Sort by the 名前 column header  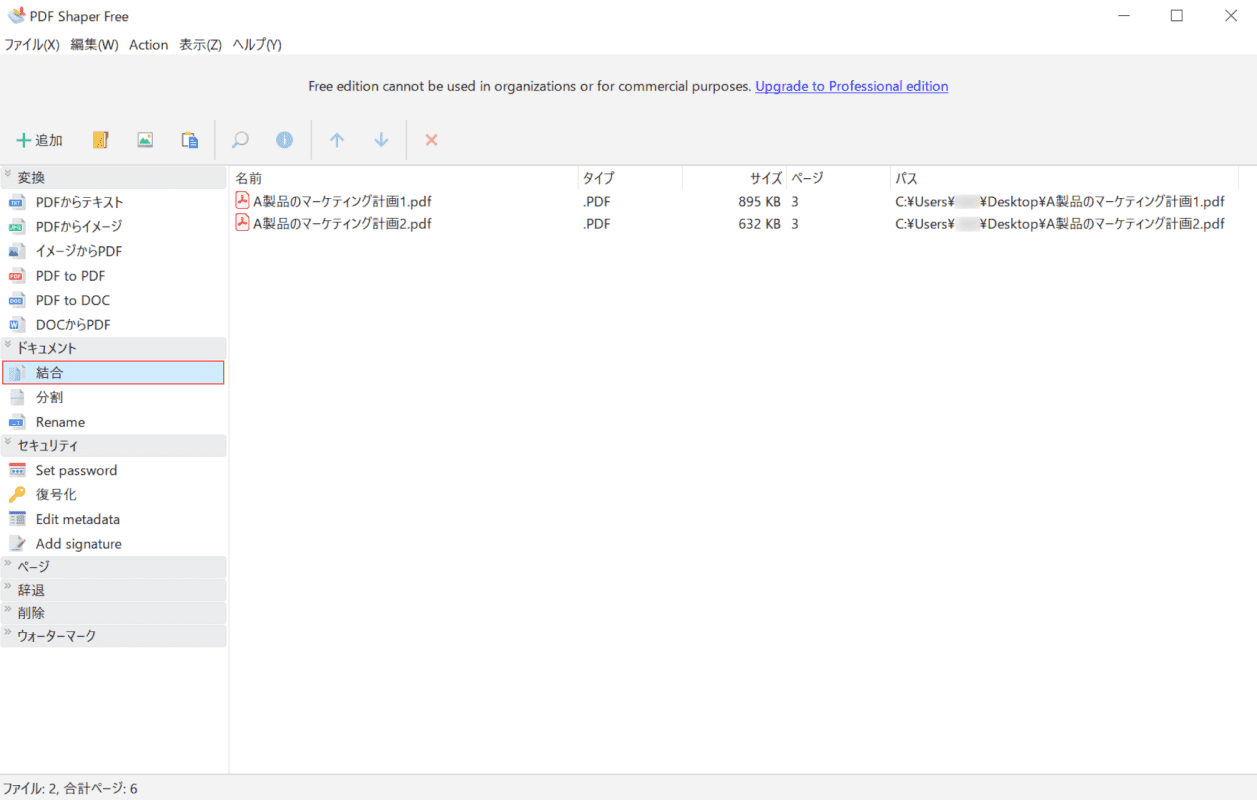tap(404, 178)
